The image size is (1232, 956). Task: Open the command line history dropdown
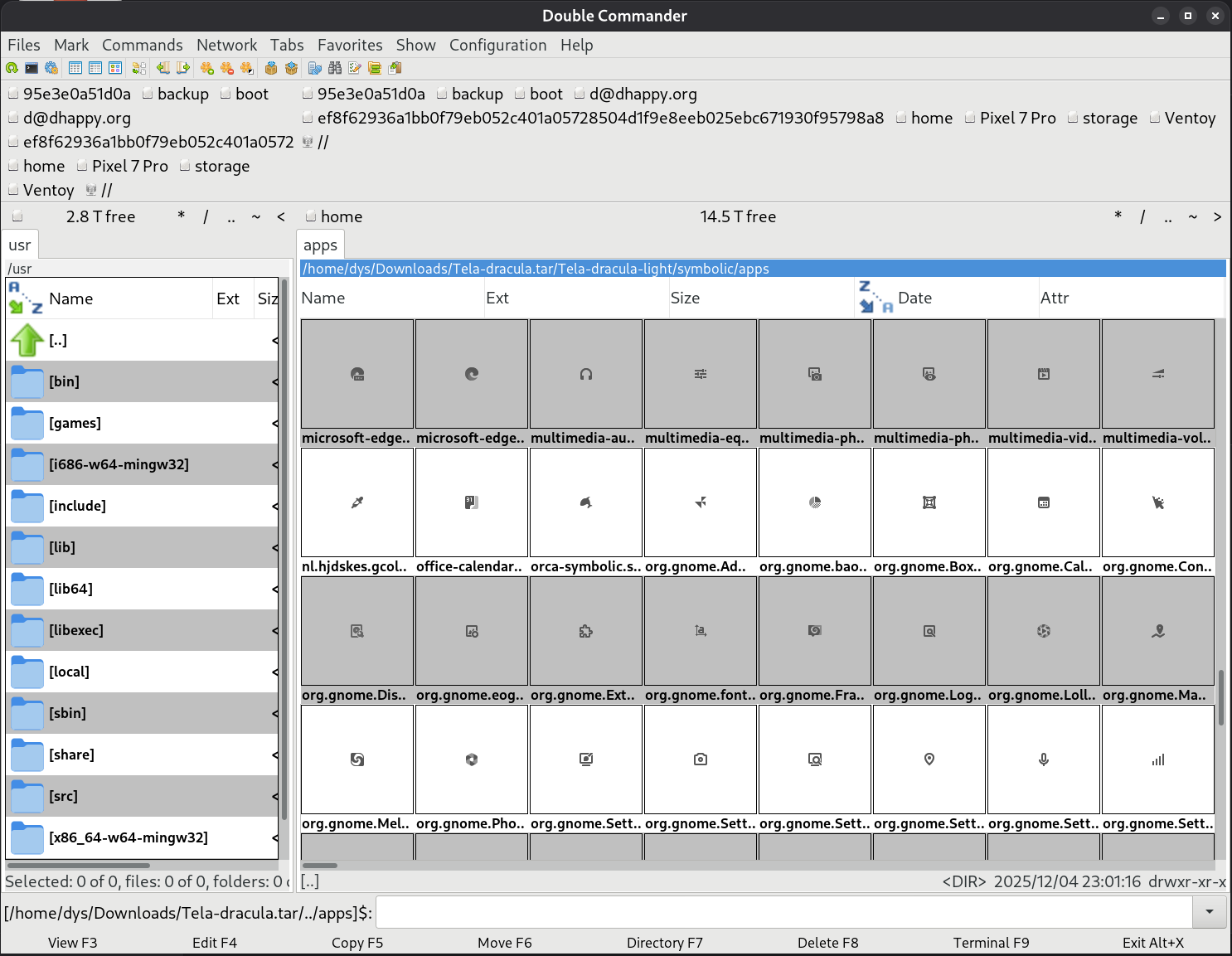[x=1210, y=912]
